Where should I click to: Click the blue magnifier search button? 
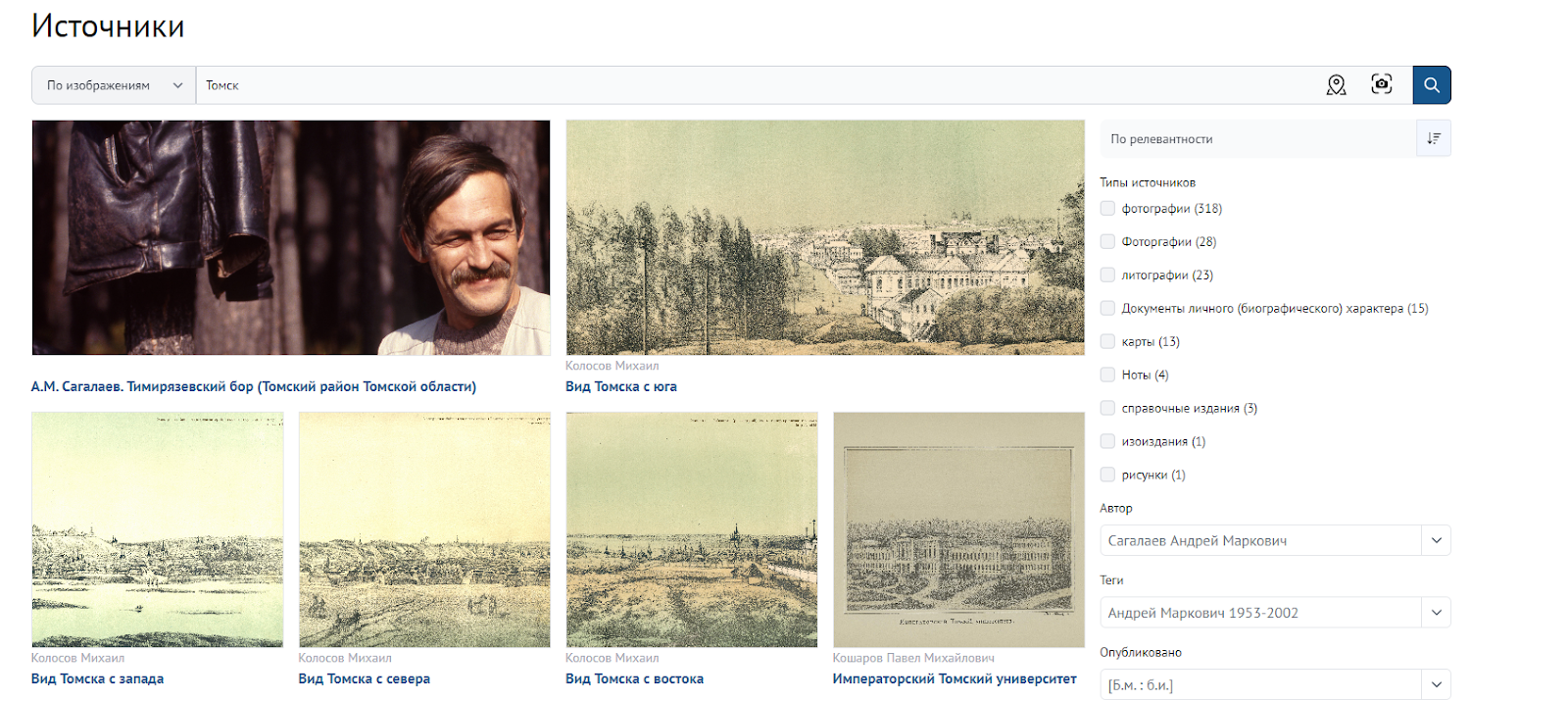[x=1432, y=85]
